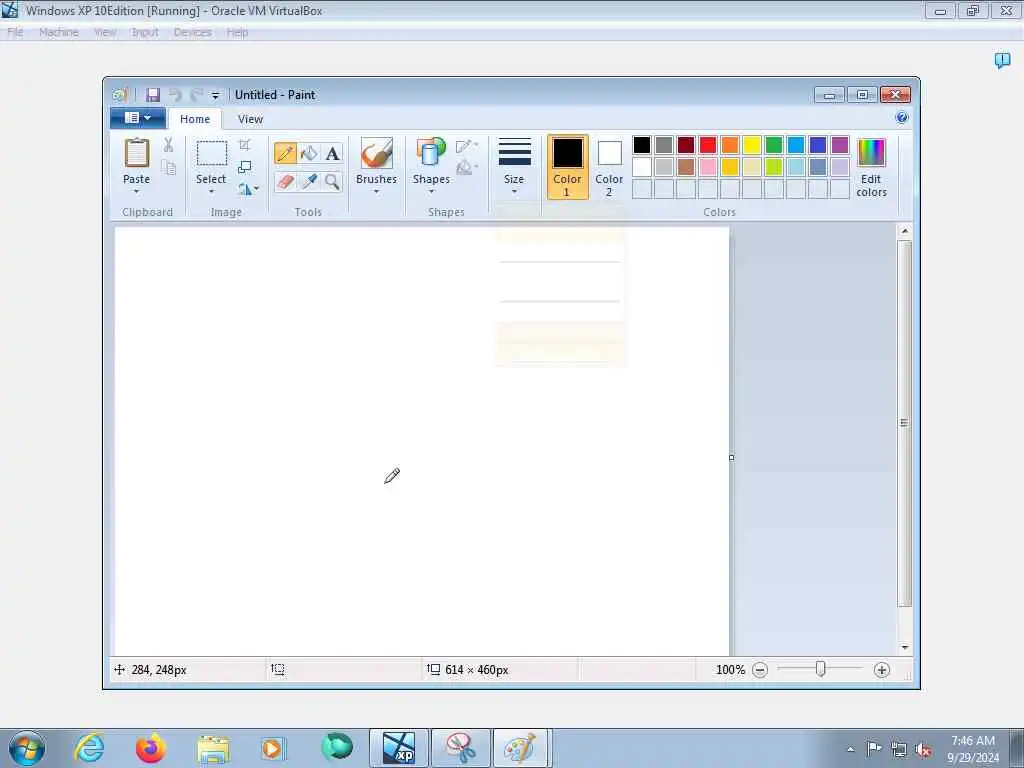Click the Snipping Tool taskbar button
This screenshot has width=1024, height=768.
[x=461, y=748]
